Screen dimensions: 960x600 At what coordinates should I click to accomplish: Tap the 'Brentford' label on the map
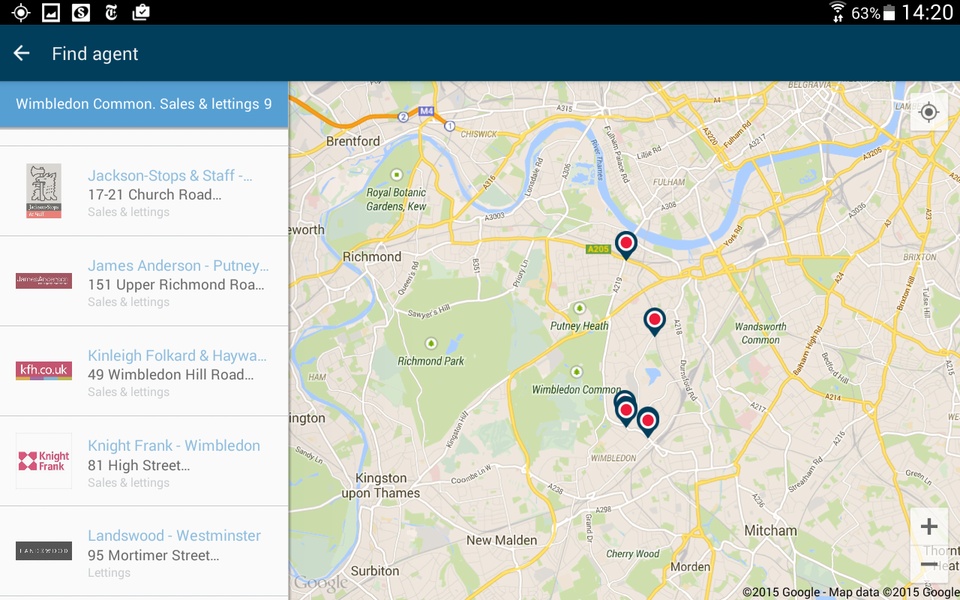(353, 141)
